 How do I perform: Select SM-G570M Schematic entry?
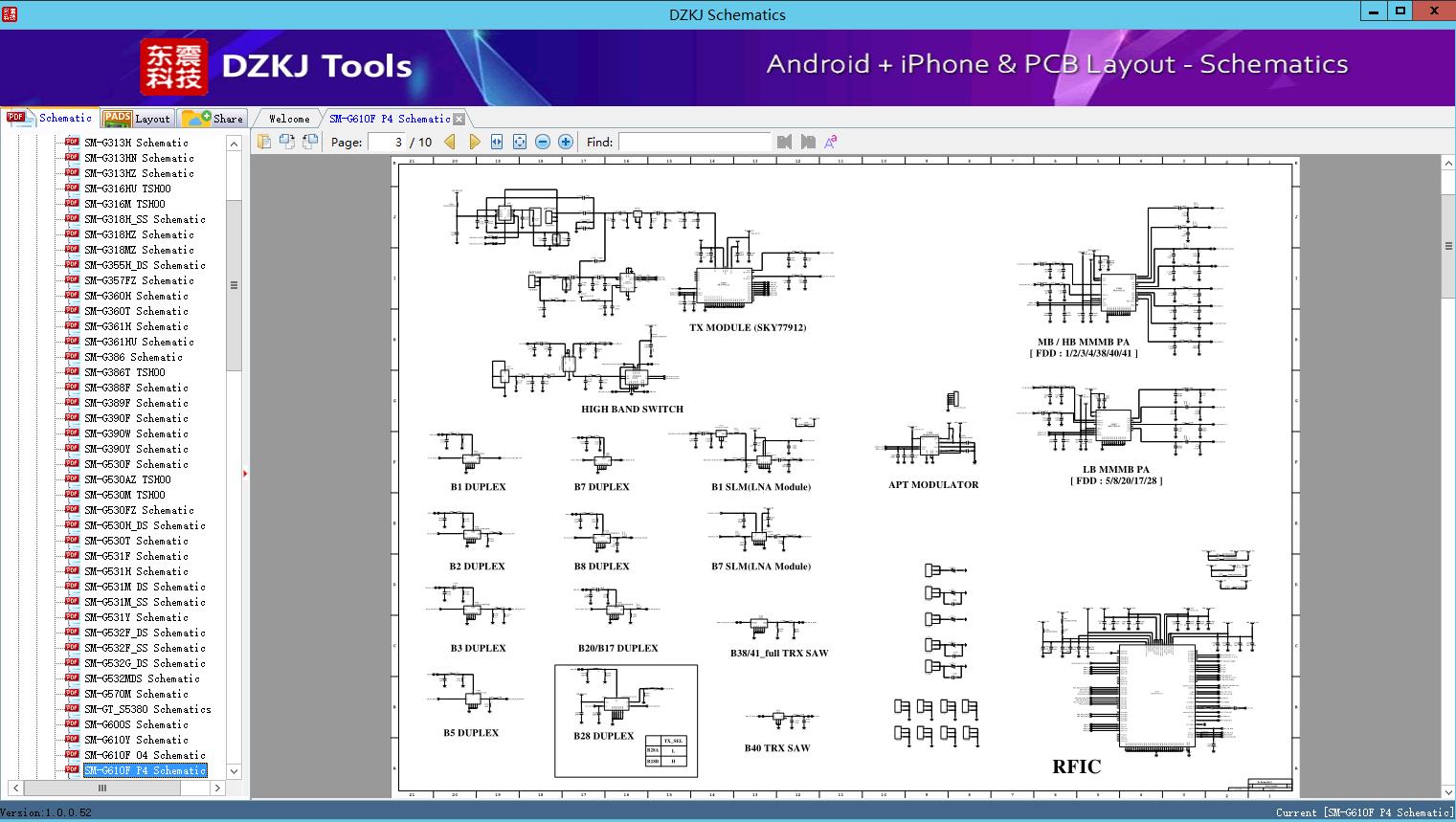coord(136,694)
